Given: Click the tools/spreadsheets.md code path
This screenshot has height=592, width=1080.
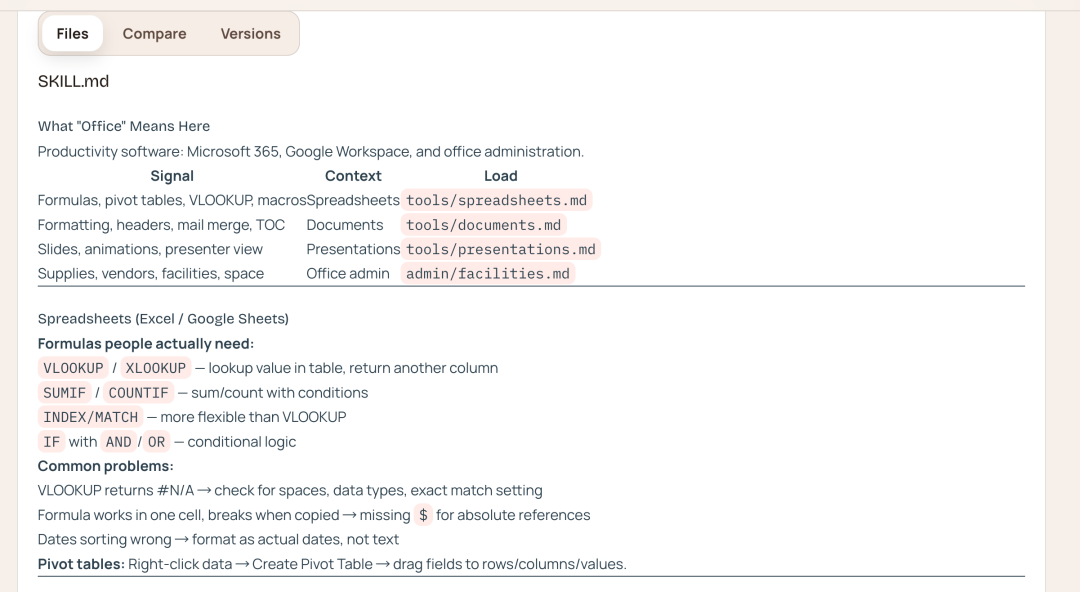Looking at the screenshot, I should click(x=496, y=200).
